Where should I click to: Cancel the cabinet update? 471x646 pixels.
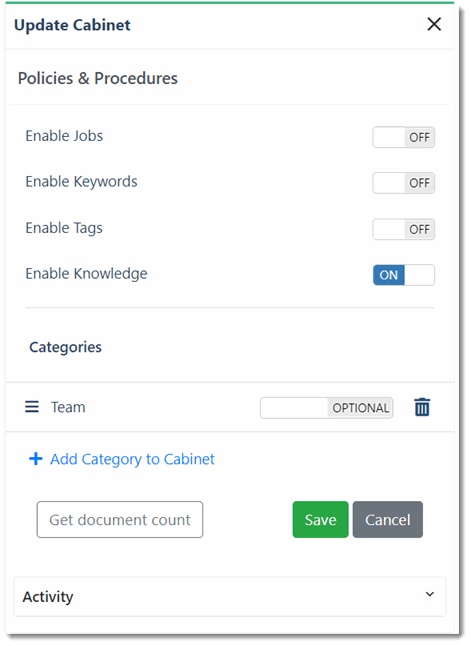point(387,520)
